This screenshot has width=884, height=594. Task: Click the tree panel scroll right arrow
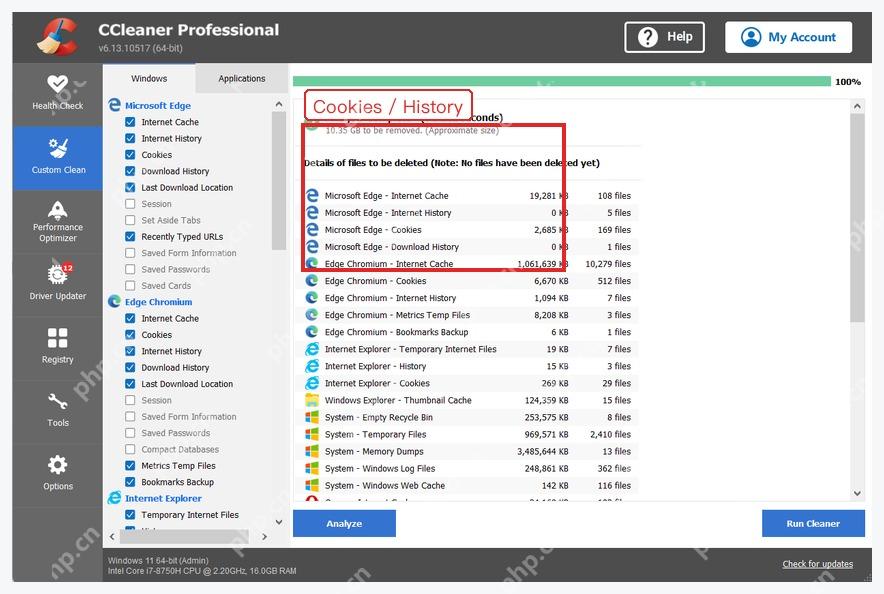point(264,537)
